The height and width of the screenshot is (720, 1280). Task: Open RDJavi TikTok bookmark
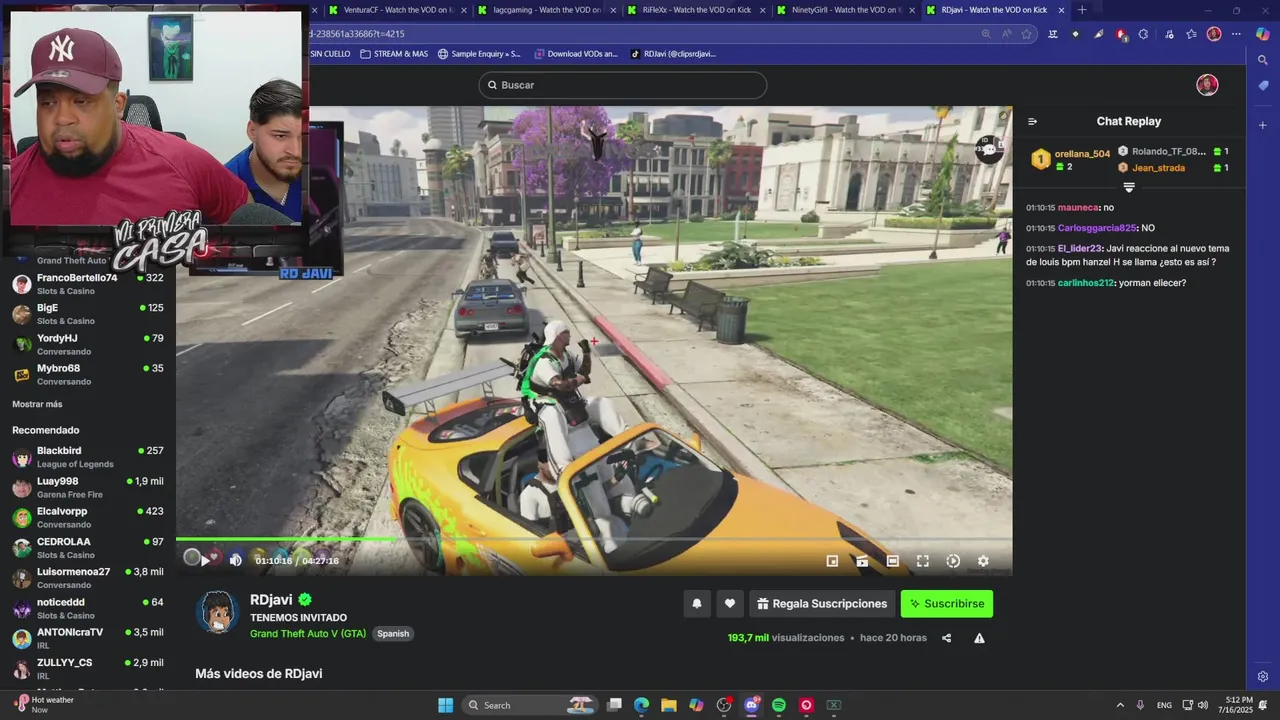[x=673, y=54]
